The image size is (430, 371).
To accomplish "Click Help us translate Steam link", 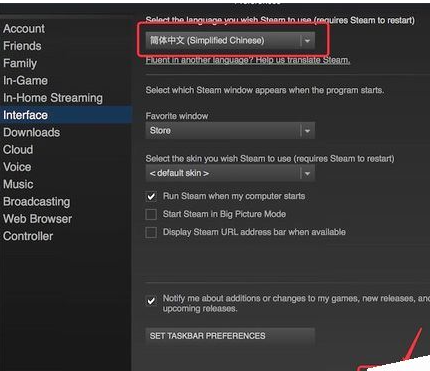I will point(248,60).
